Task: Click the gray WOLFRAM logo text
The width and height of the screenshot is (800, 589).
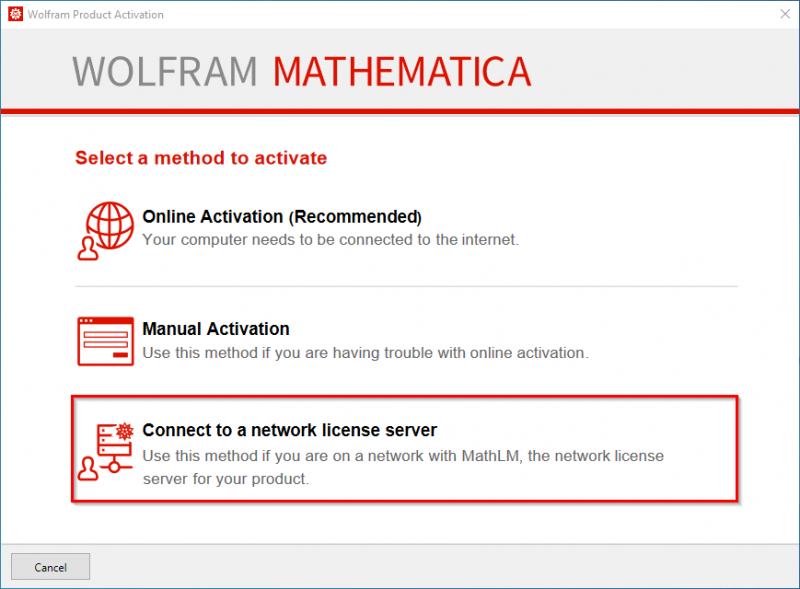Action: pyautogui.click(x=164, y=71)
